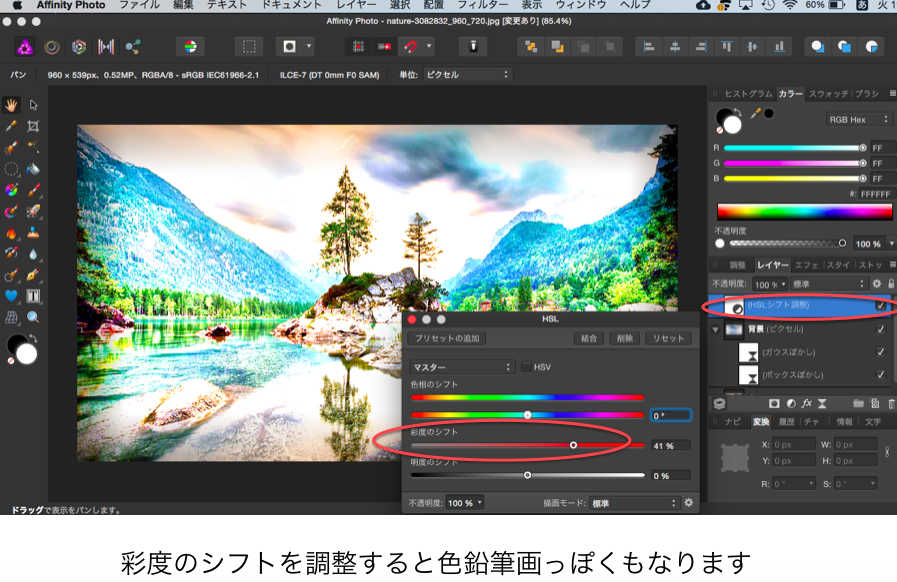This screenshot has width=897, height=582.
Task: Choose the Text (T) tool
Action: tap(33, 296)
